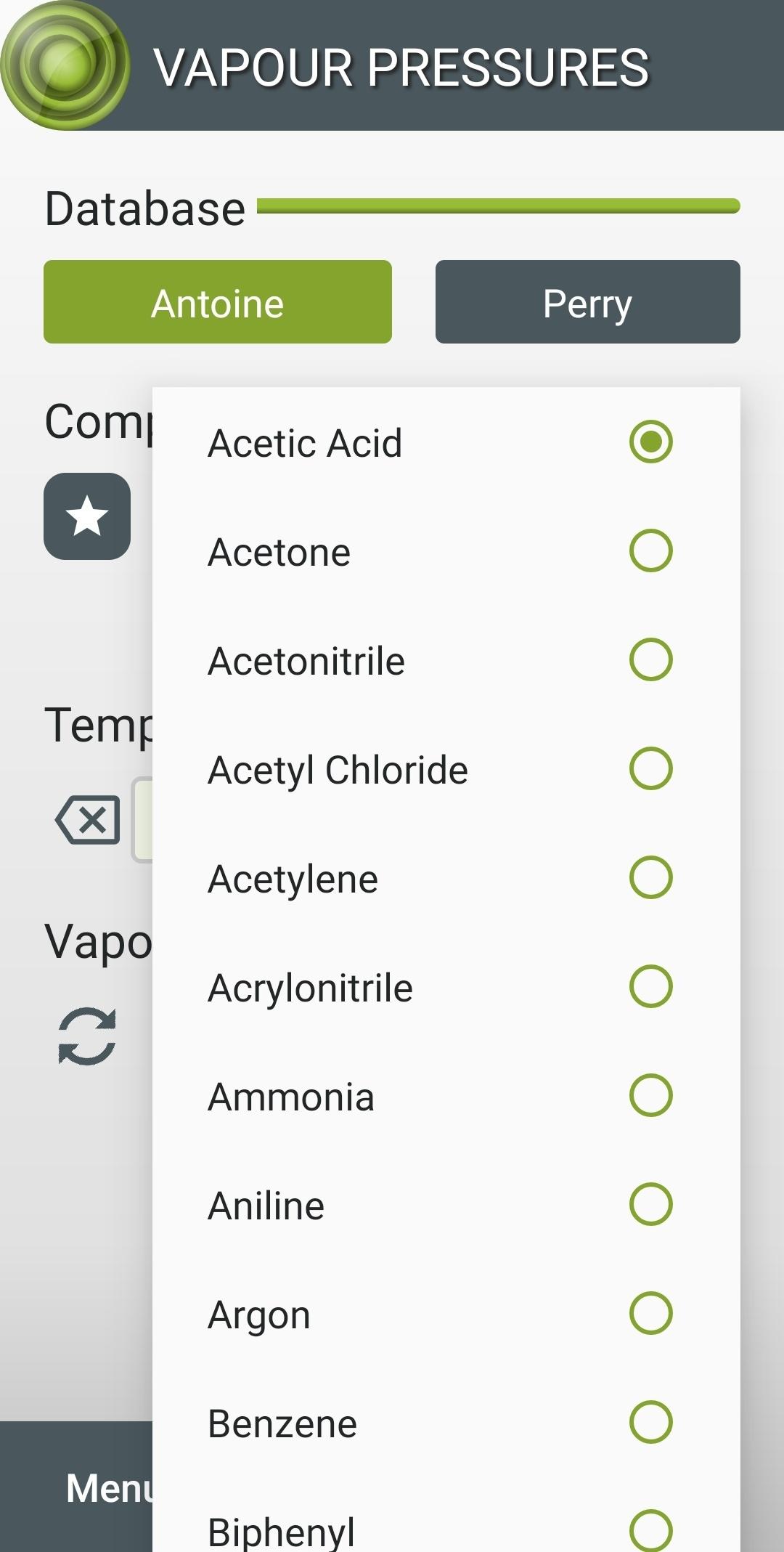Open the Menu at bottom bar
The image size is (784, 1552).
tap(109, 1487)
